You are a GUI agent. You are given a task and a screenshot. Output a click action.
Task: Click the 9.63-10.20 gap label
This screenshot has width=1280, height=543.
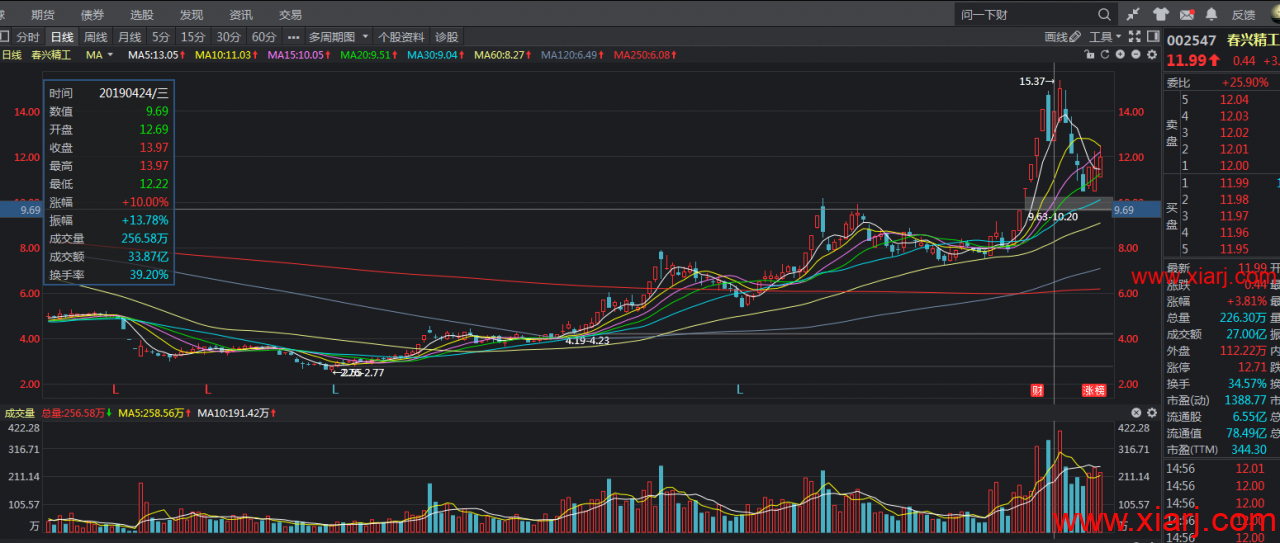tap(1052, 216)
